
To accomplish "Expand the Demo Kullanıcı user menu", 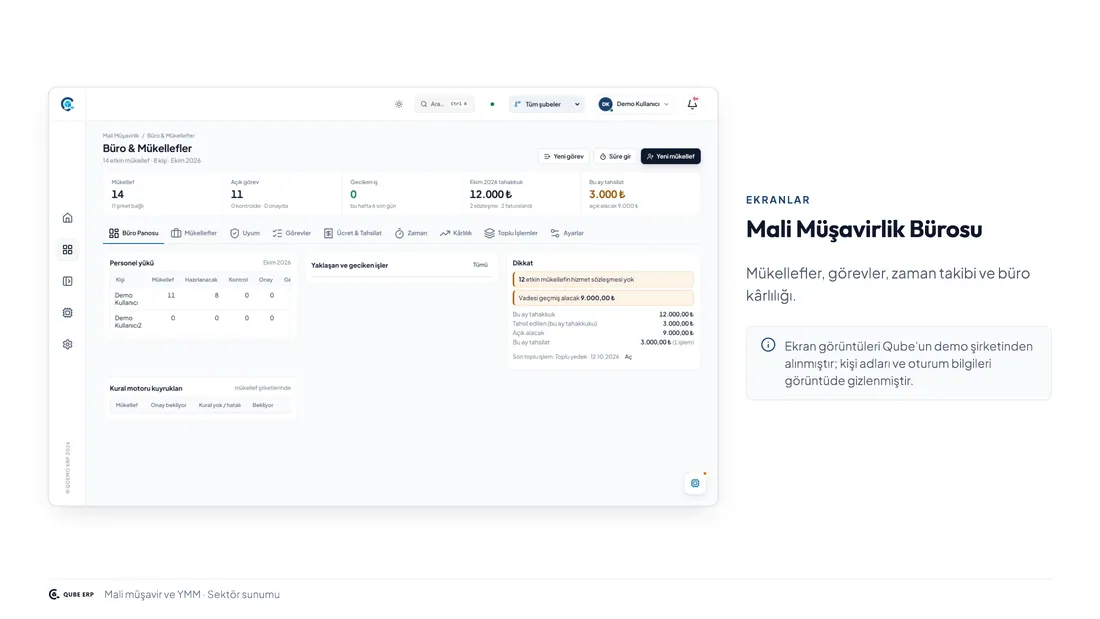I will tap(634, 105).
